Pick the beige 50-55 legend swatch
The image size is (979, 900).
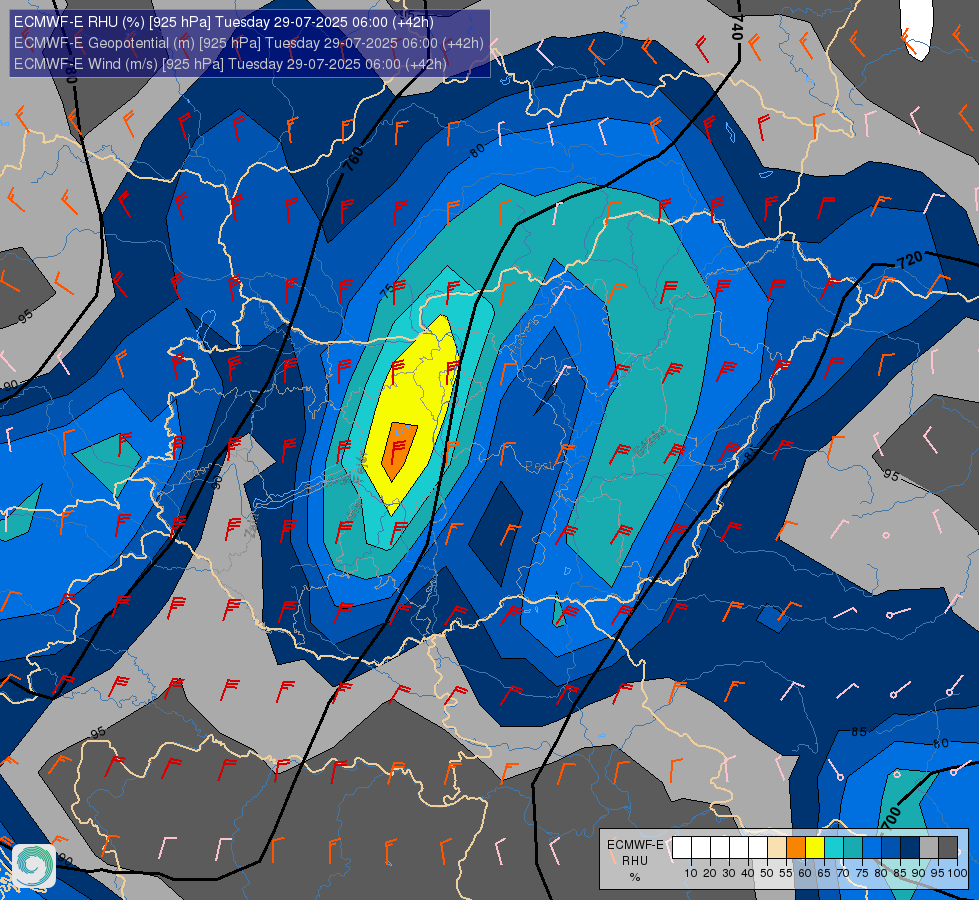pyautogui.click(x=777, y=848)
